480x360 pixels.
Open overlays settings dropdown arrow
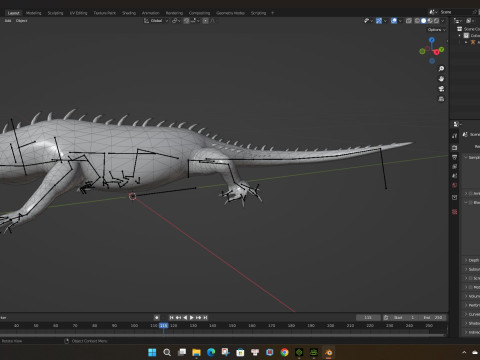(400, 21)
